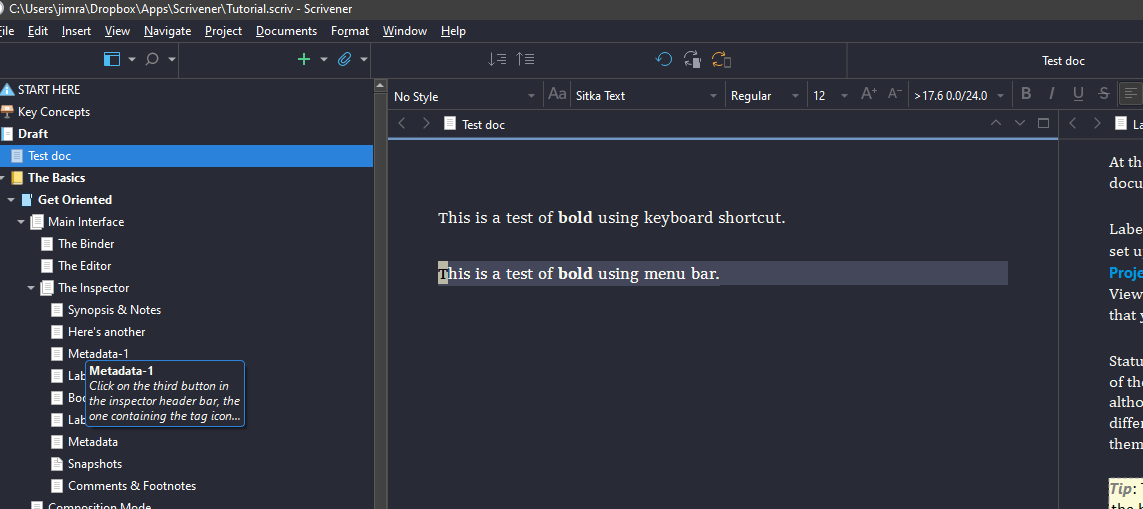Click the magnifier Search icon
The image size is (1143, 509).
[152, 59]
